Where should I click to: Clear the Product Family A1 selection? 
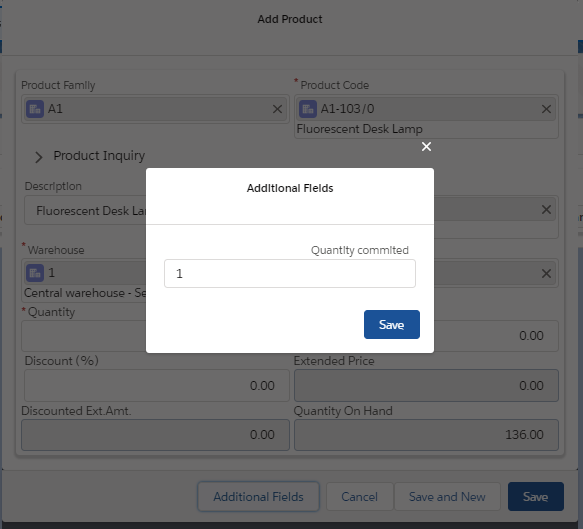point(277,109)
